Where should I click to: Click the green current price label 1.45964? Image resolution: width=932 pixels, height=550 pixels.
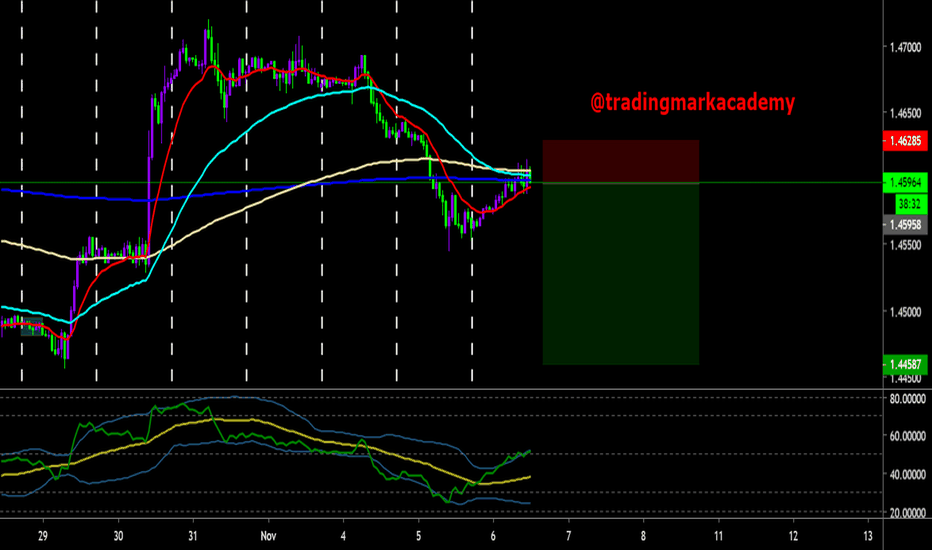(x=905, y=183)
